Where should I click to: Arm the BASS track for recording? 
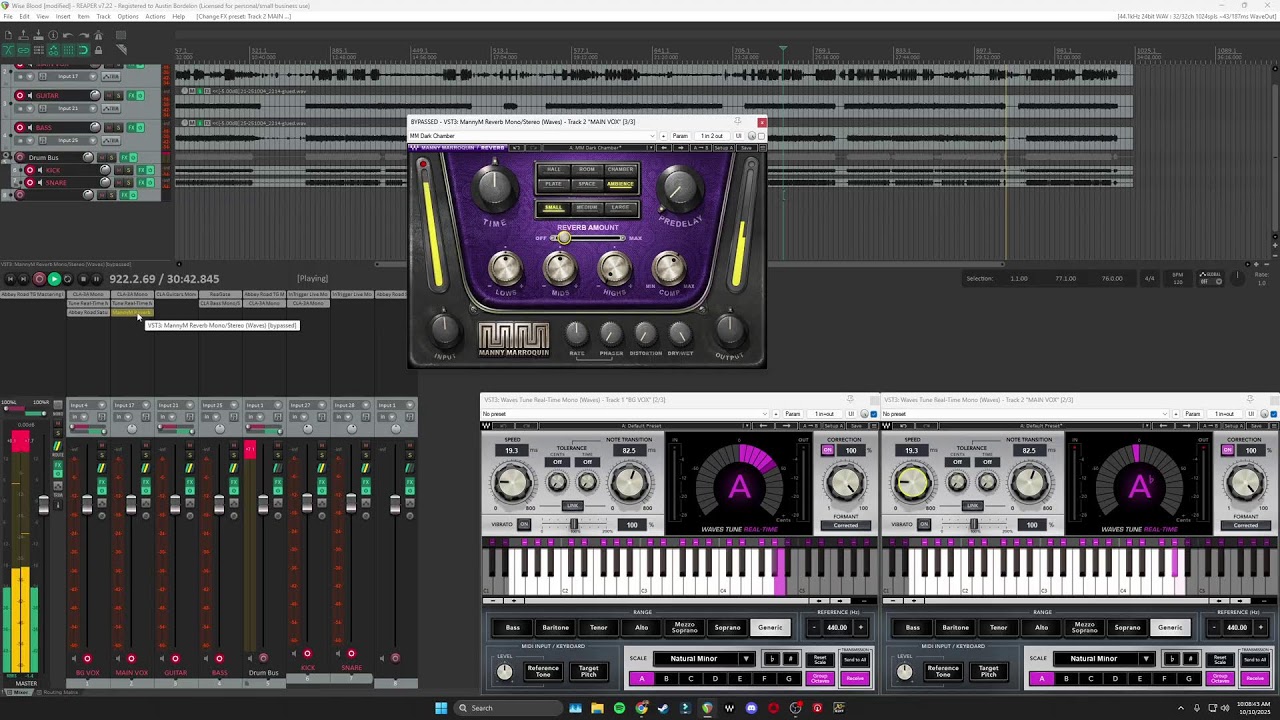pos(20,128)
